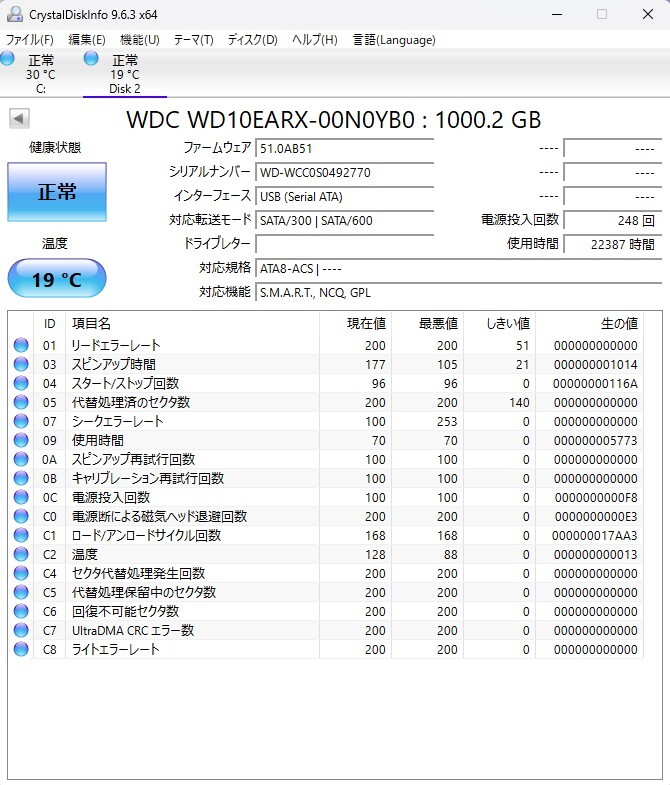Open the 機能(U) menu
The height and width of the screenshot is (785, 670).
point(140,40)
